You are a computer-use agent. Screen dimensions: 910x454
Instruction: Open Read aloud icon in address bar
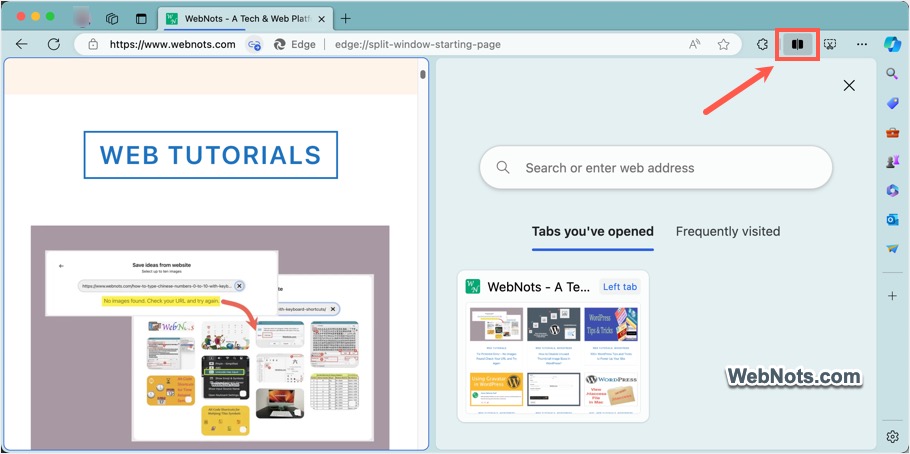[695, 44]
